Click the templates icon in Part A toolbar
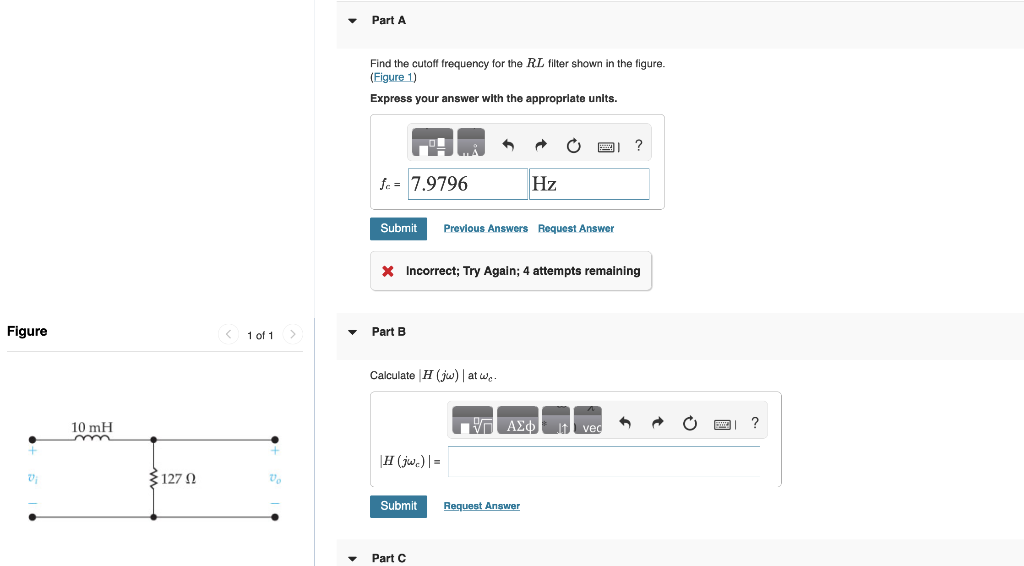The height and width of the screenshot is (566, 1024). (432, 142)
